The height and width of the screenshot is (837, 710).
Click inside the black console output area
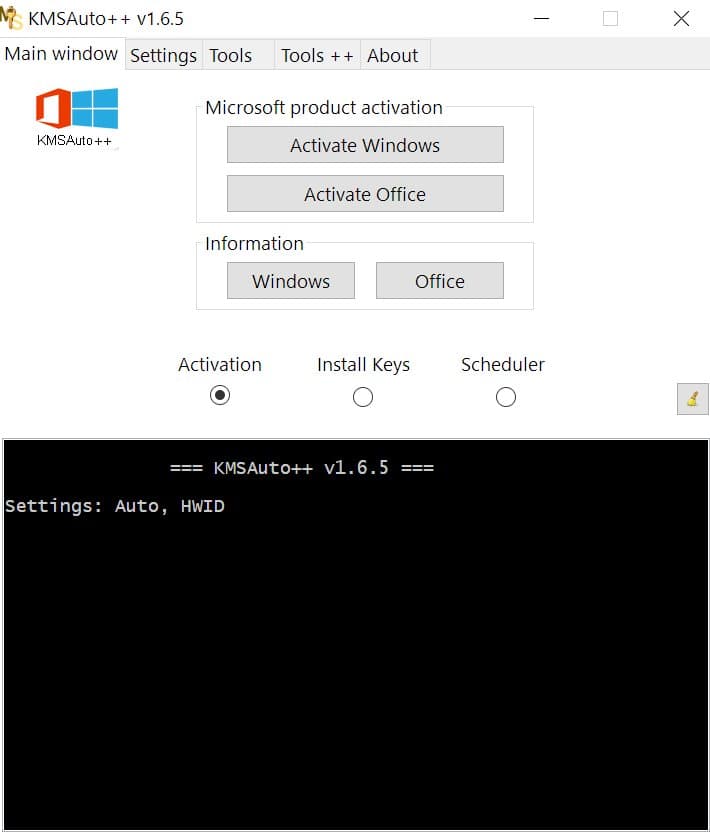pyautogui.click(x=355, y=650)
